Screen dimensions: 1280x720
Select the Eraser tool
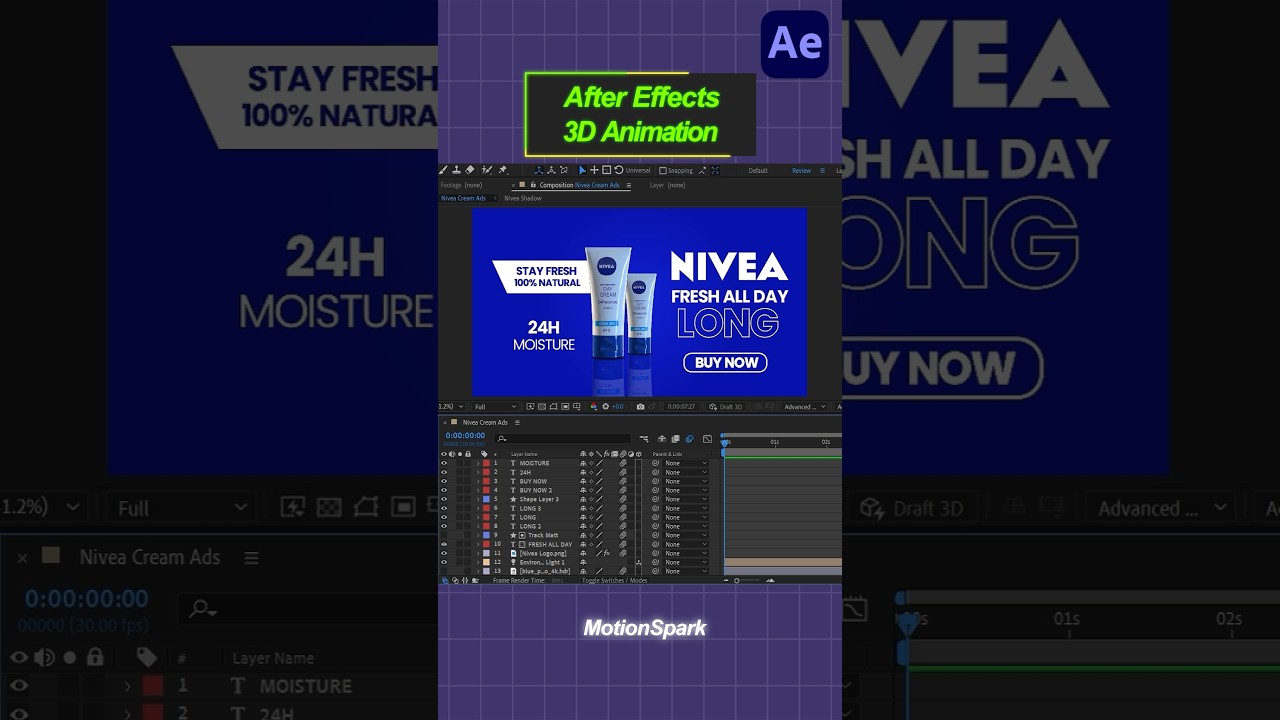point(470,170)
